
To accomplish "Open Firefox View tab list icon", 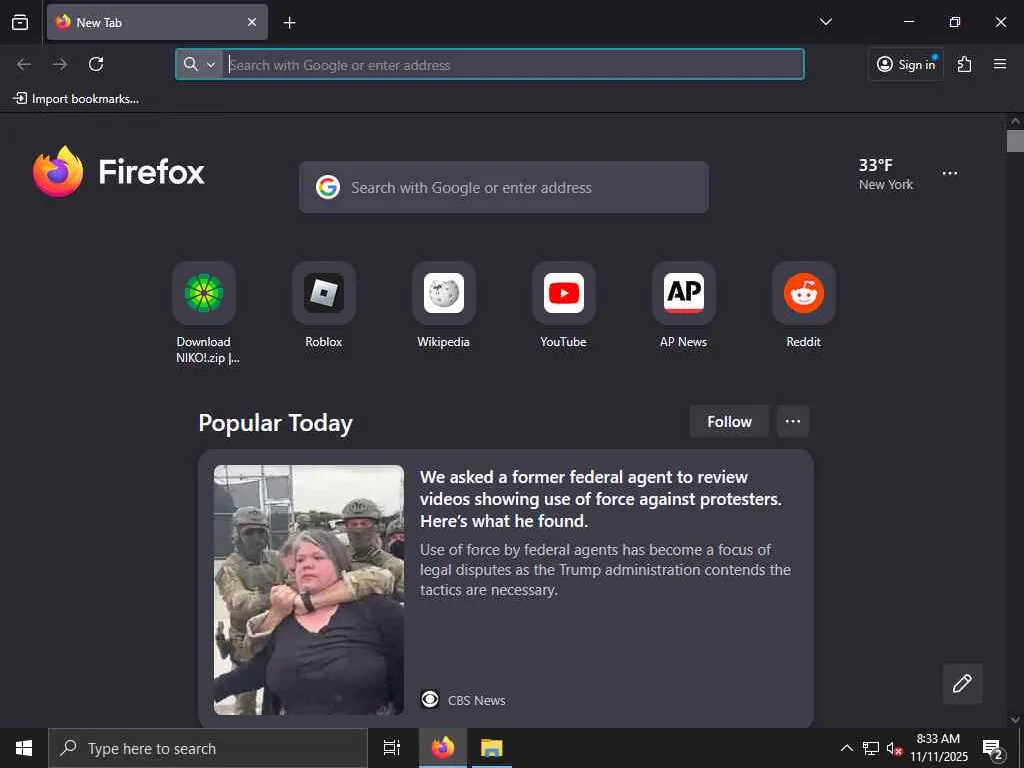I will point(20,22).
